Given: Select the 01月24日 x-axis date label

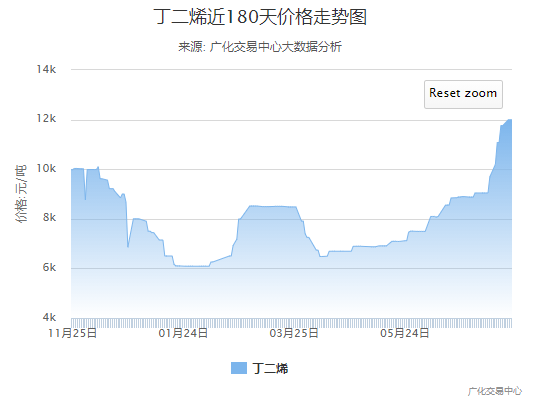Looking at the screenshot, I should pos(183,333).
